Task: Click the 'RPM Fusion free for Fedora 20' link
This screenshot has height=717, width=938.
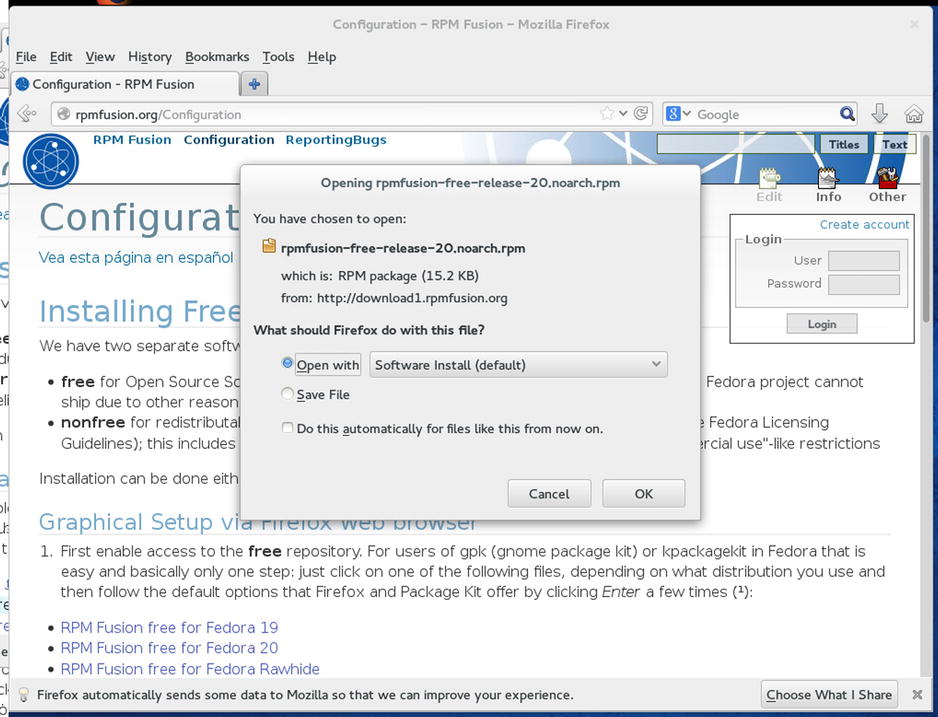Action: pos(169,648)
